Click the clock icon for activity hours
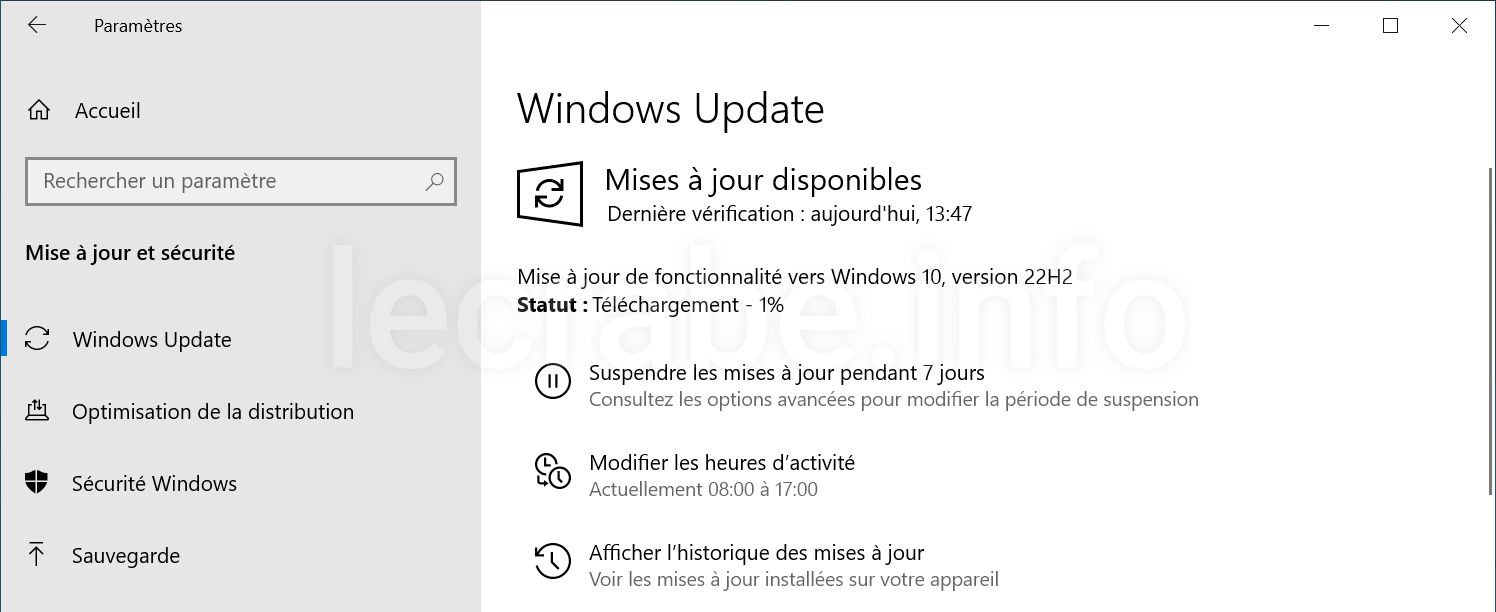Screen dimensions: 1496x612 (x=553, y=471)
